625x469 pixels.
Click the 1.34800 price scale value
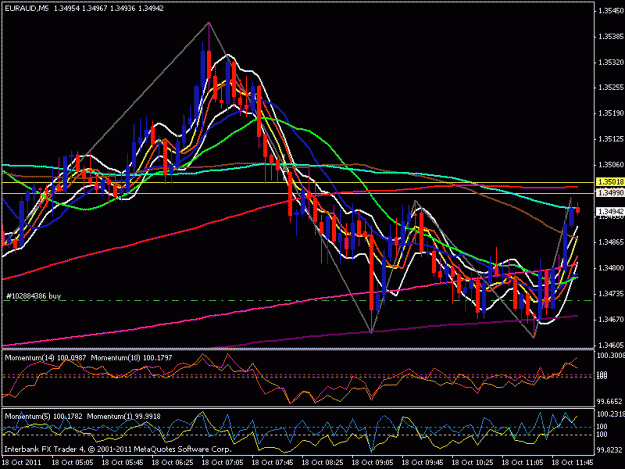[611, 268]
